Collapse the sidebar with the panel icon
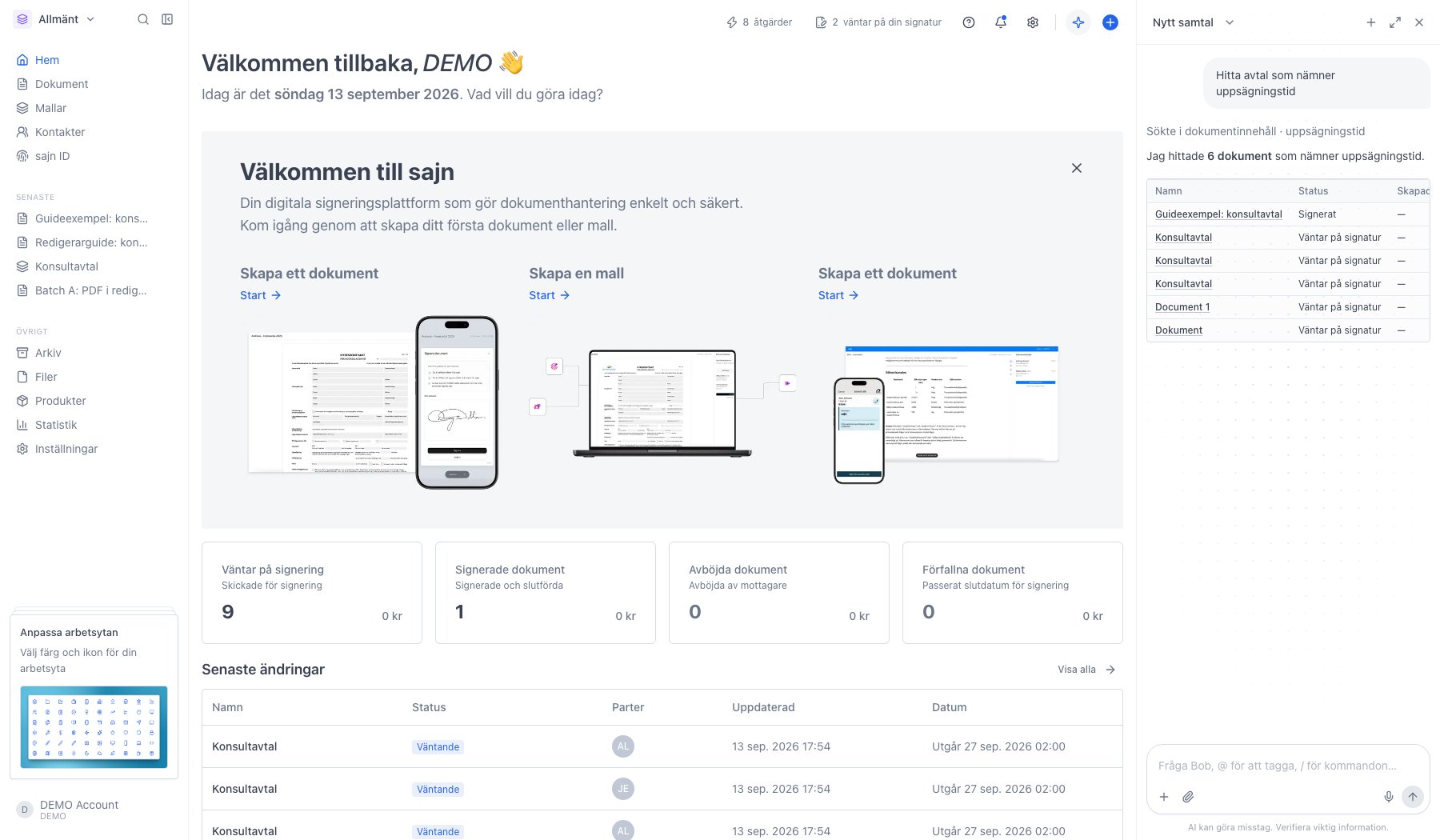 coord(167,19)
